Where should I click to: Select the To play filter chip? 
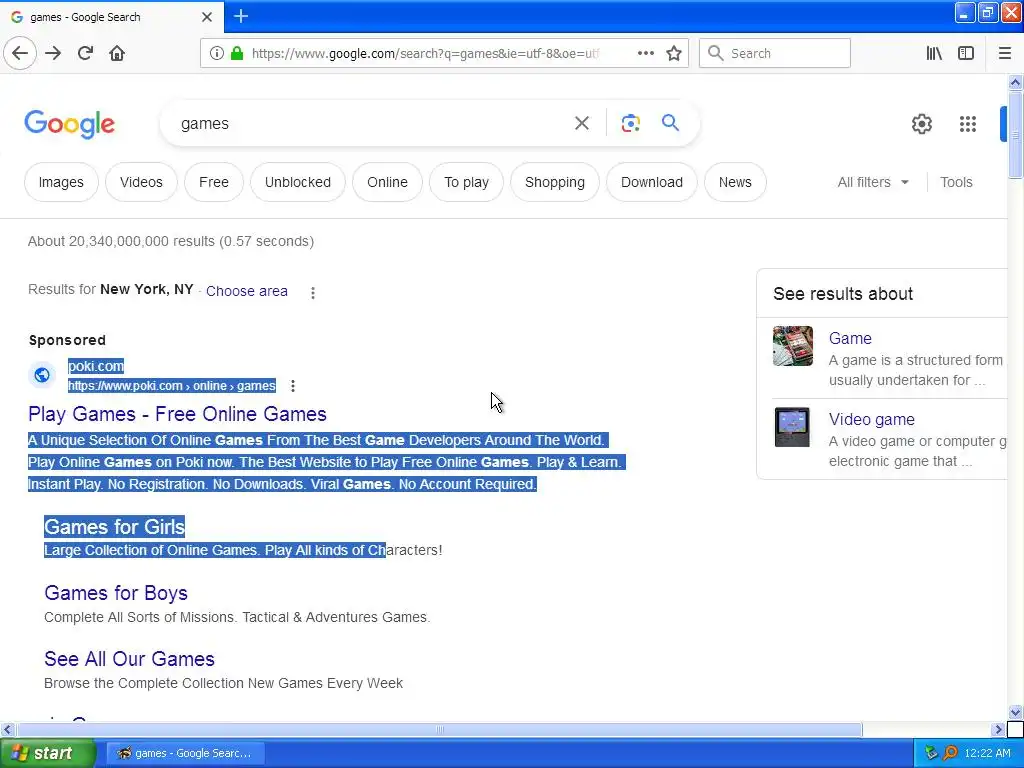466,182
